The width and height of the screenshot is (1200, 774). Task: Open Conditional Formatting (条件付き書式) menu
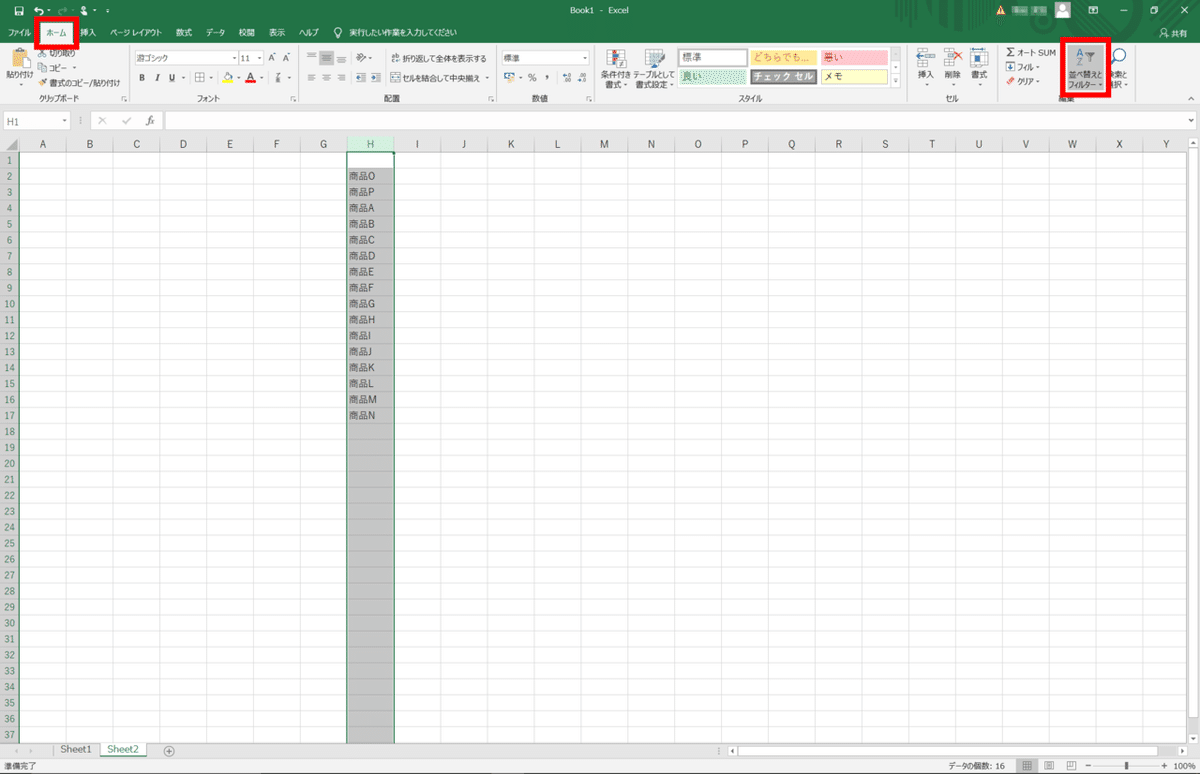coord(616,68)
